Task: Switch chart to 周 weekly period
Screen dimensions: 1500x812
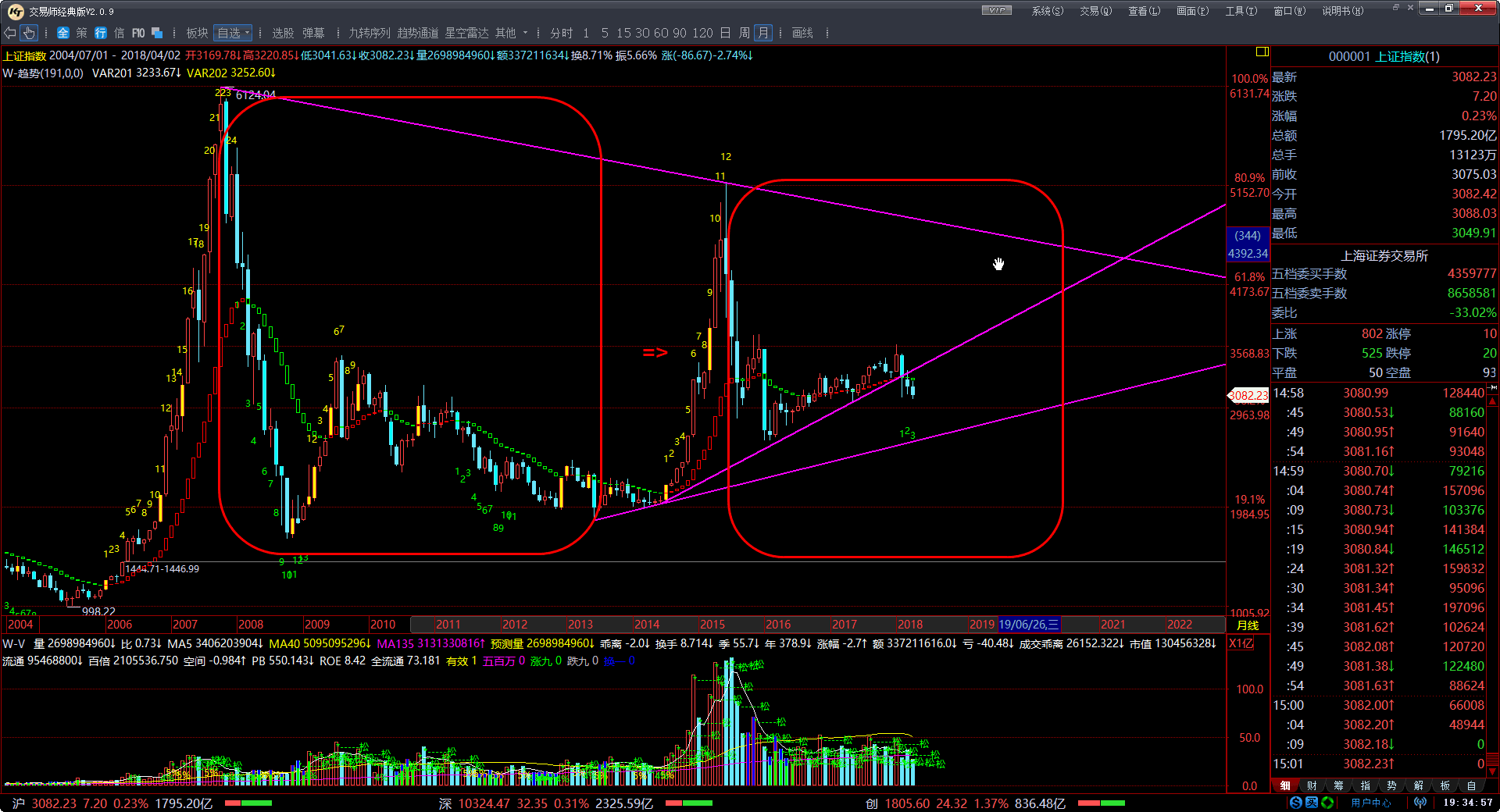Action: 744,33
